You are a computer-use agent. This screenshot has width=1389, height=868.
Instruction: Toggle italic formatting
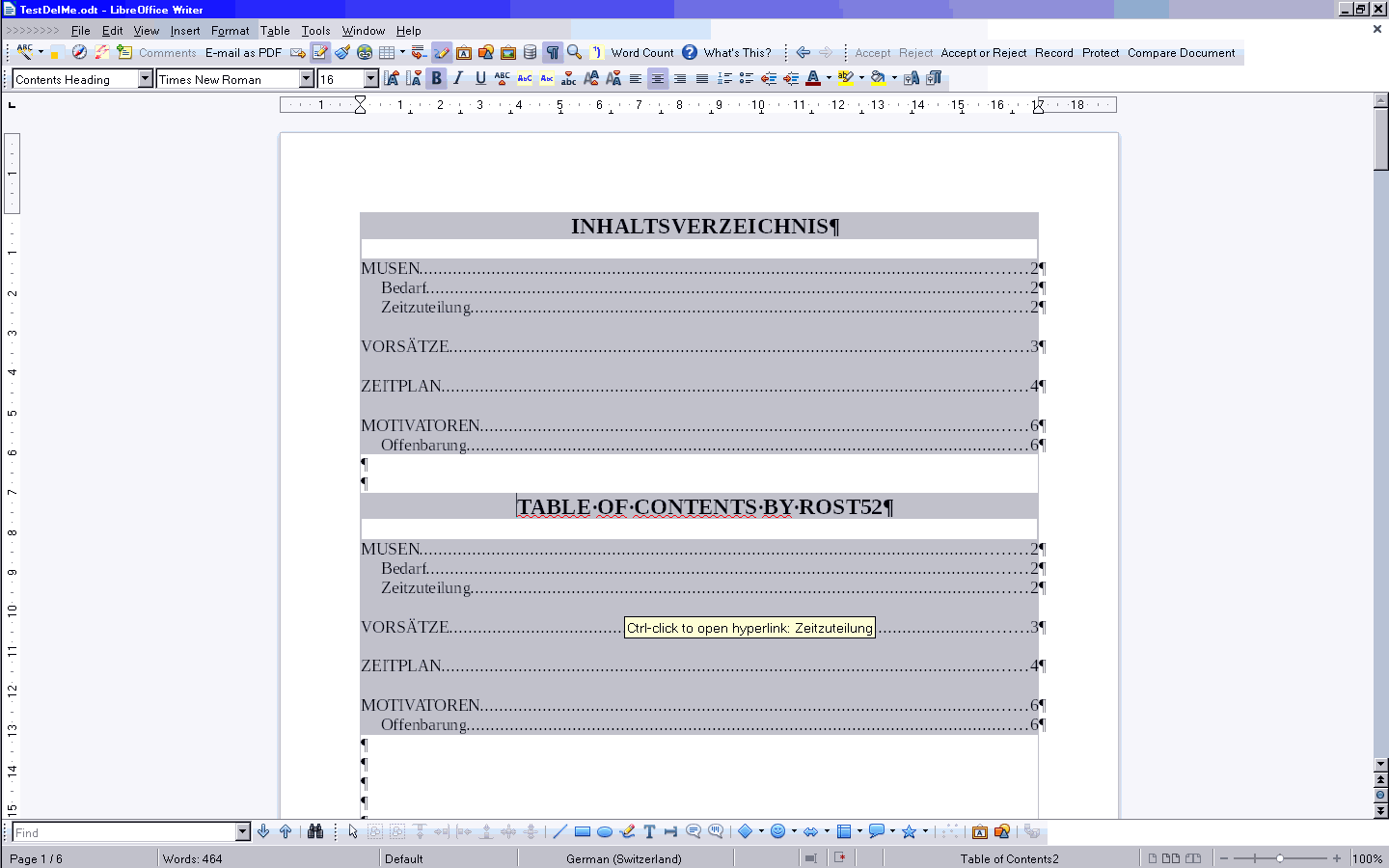click(x=458, y=78)
